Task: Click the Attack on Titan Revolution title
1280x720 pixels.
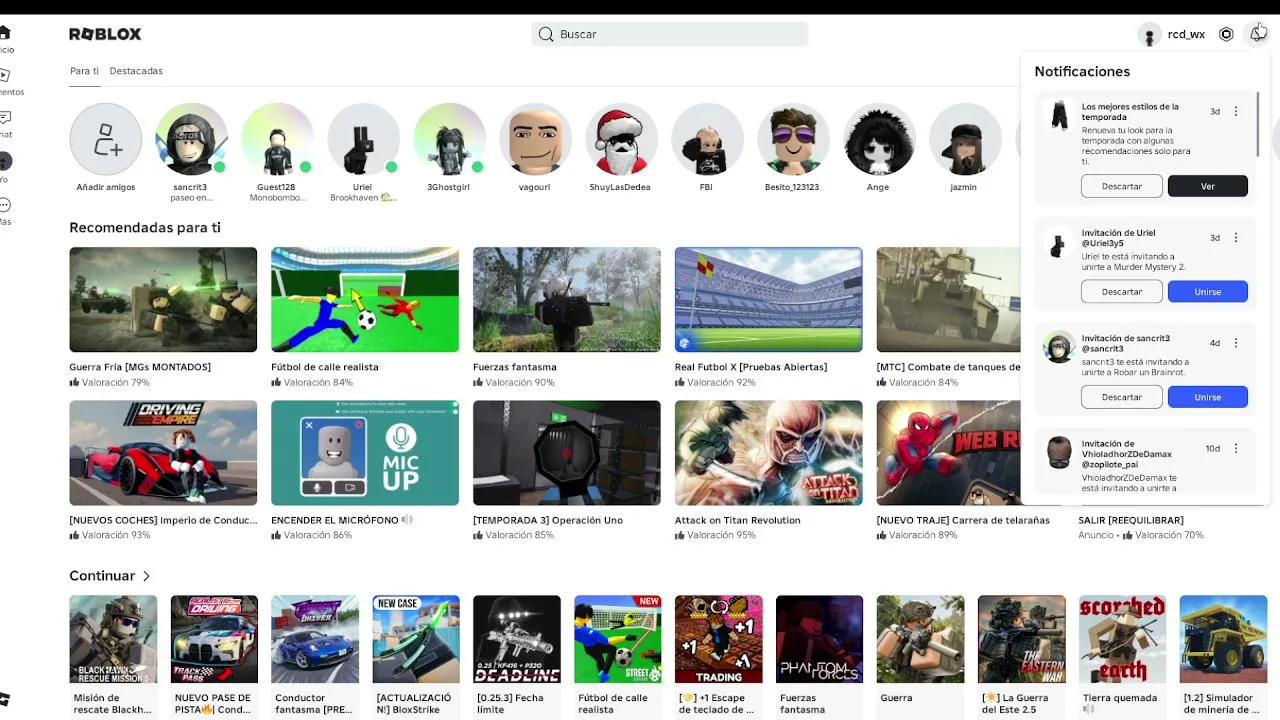Action: pyautogui.click(x=738, y=520)
